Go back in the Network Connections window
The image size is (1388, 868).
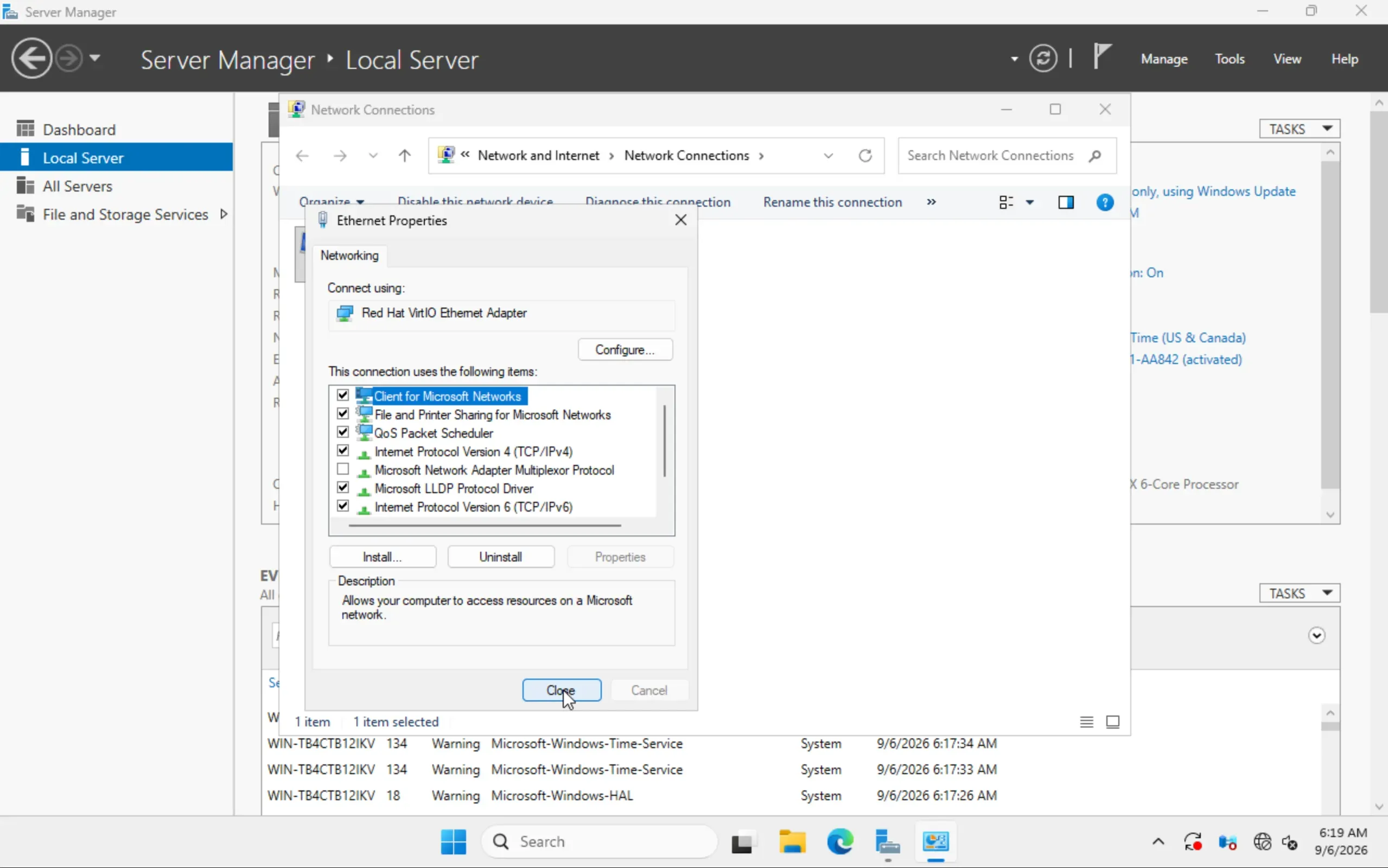[303, 156]
